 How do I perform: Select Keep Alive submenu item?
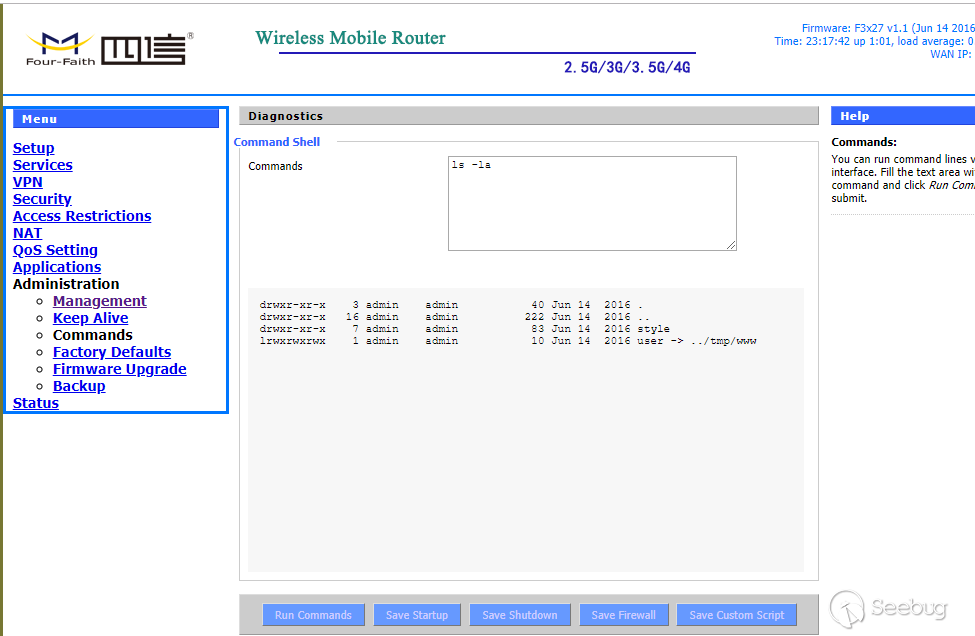point(90,318)
